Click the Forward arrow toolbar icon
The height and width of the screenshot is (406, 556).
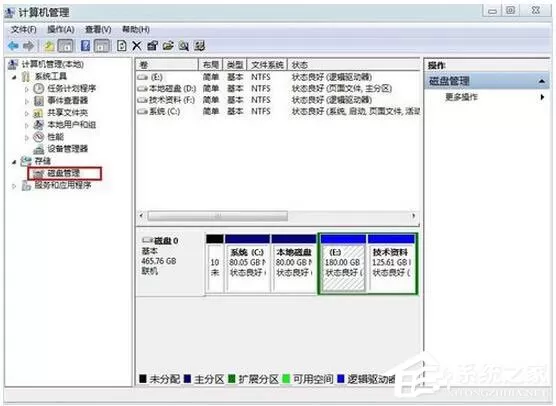coord(28,46)
